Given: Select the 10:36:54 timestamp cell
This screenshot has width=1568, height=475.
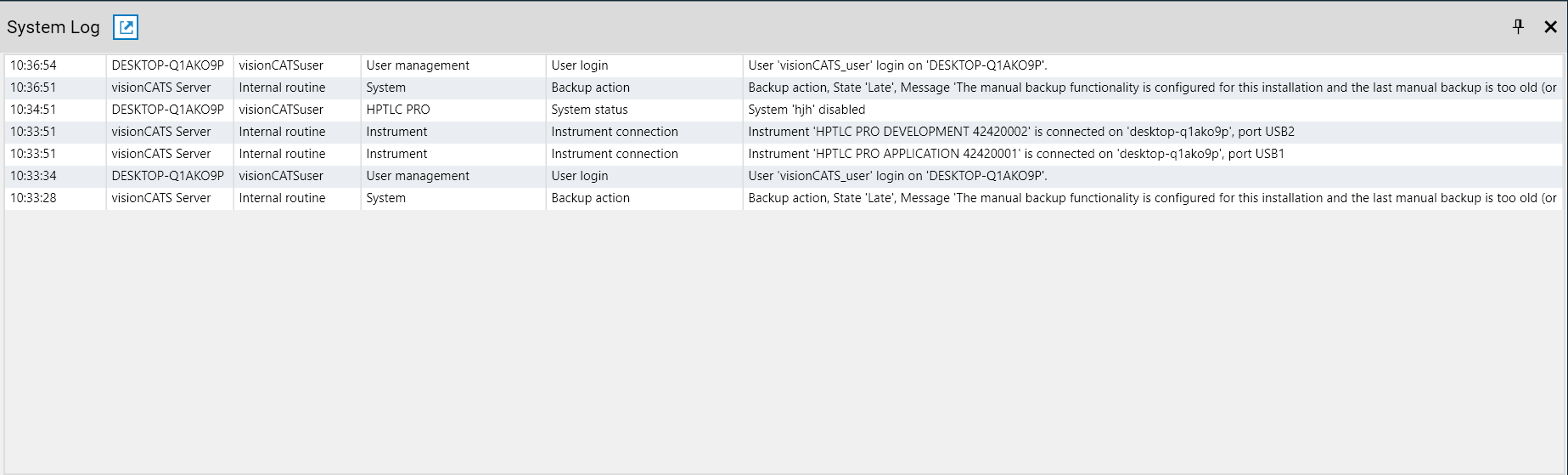Looking at the screenshot, I should click(34, 65).
